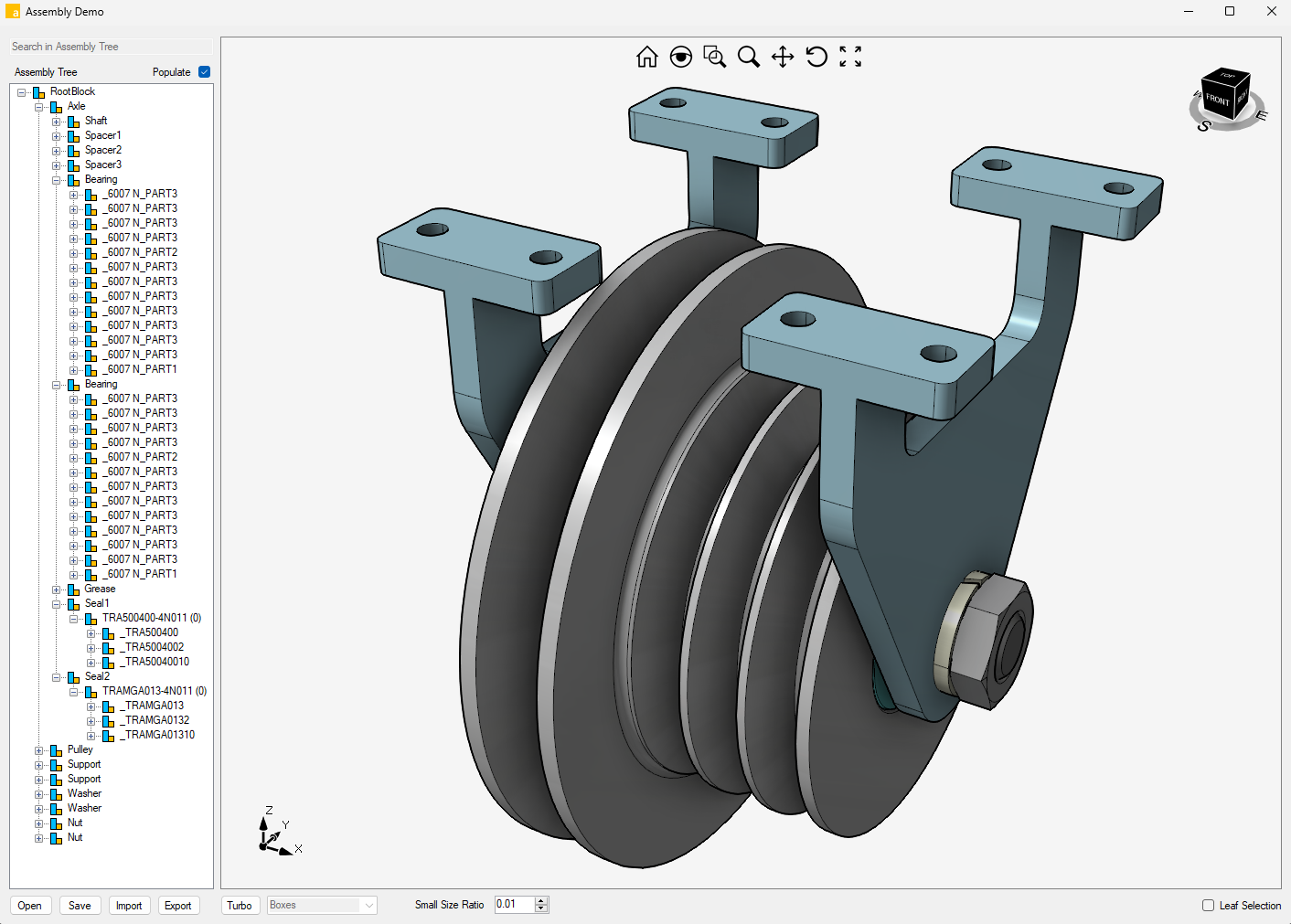This screenshot has width=1291, height=924.
Task: Enable the Leaf Selection checkbox
Action: [x=1208, y=906]
